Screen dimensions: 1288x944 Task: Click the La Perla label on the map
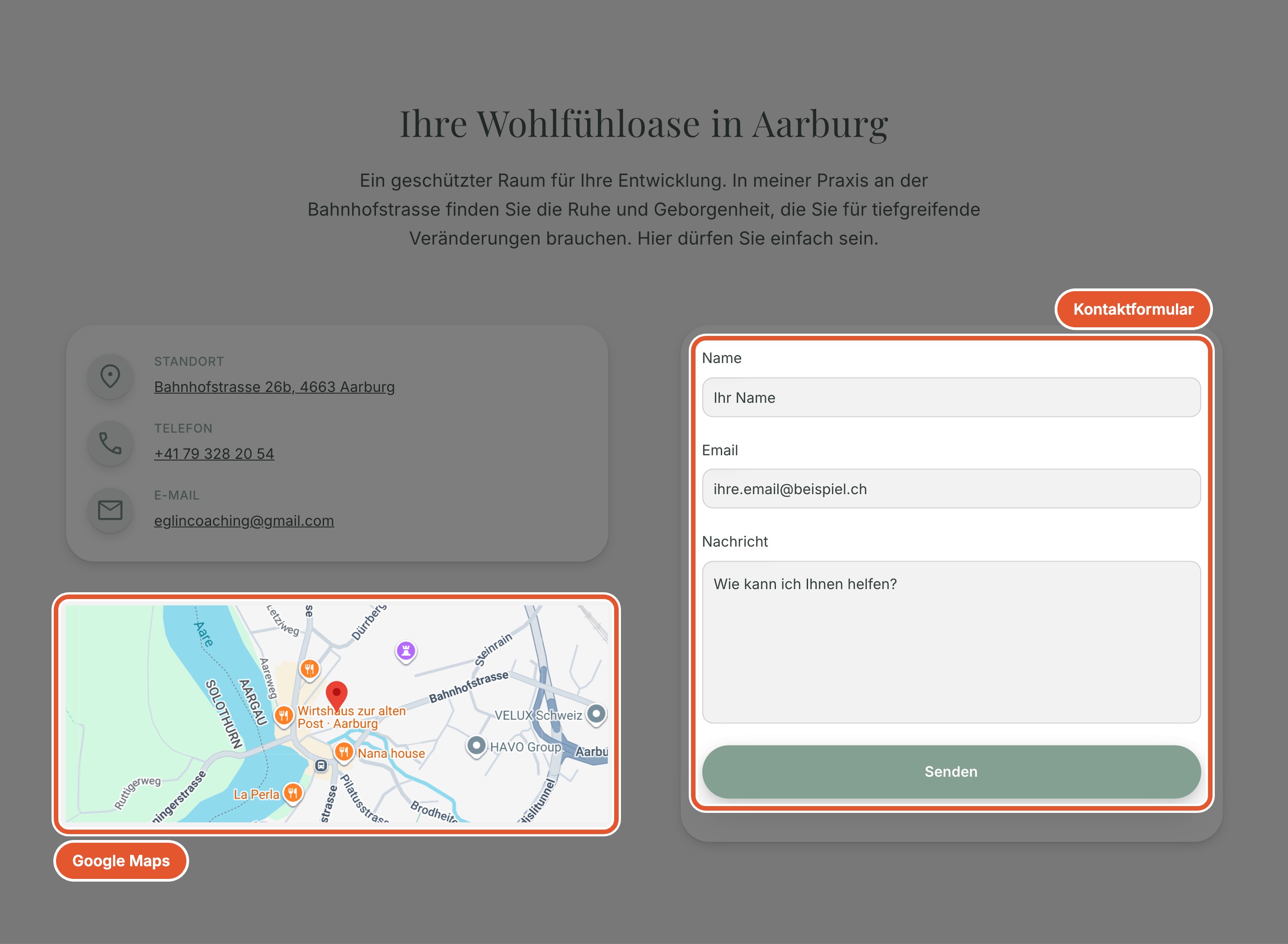(x=256, y=794)
